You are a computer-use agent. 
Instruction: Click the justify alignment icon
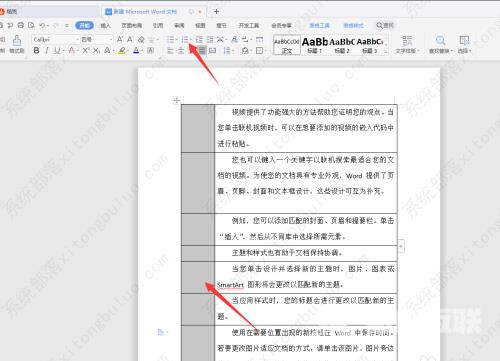pyautogui.click(x=202, y=50)
